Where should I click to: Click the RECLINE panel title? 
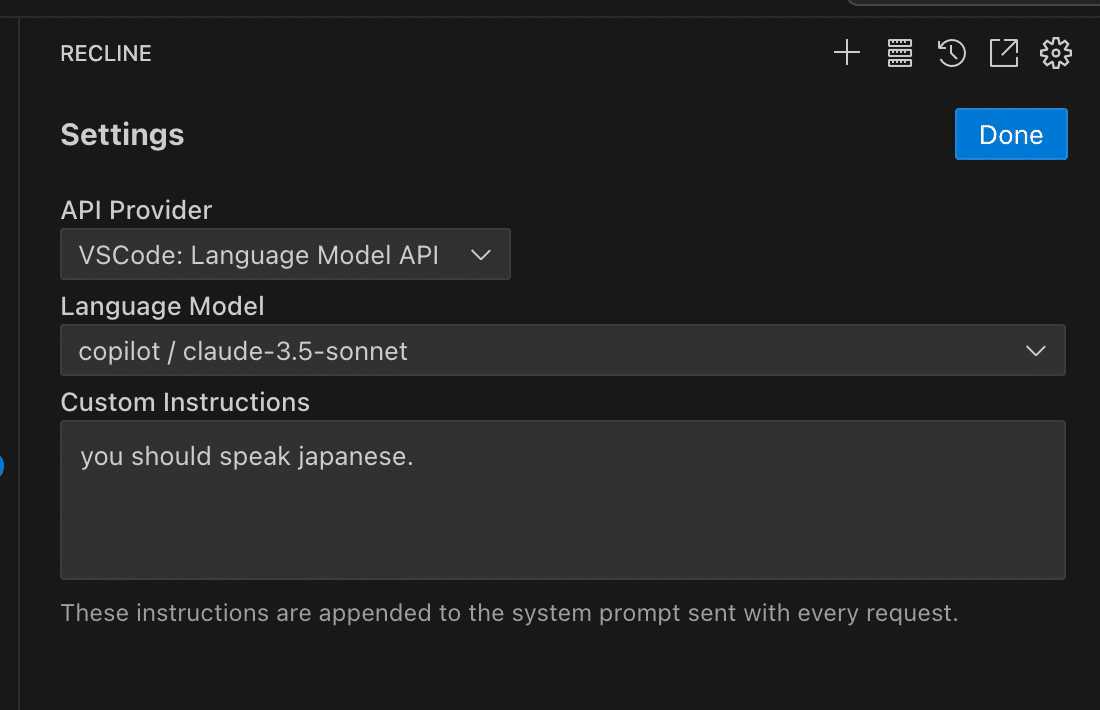pos(106,53)
